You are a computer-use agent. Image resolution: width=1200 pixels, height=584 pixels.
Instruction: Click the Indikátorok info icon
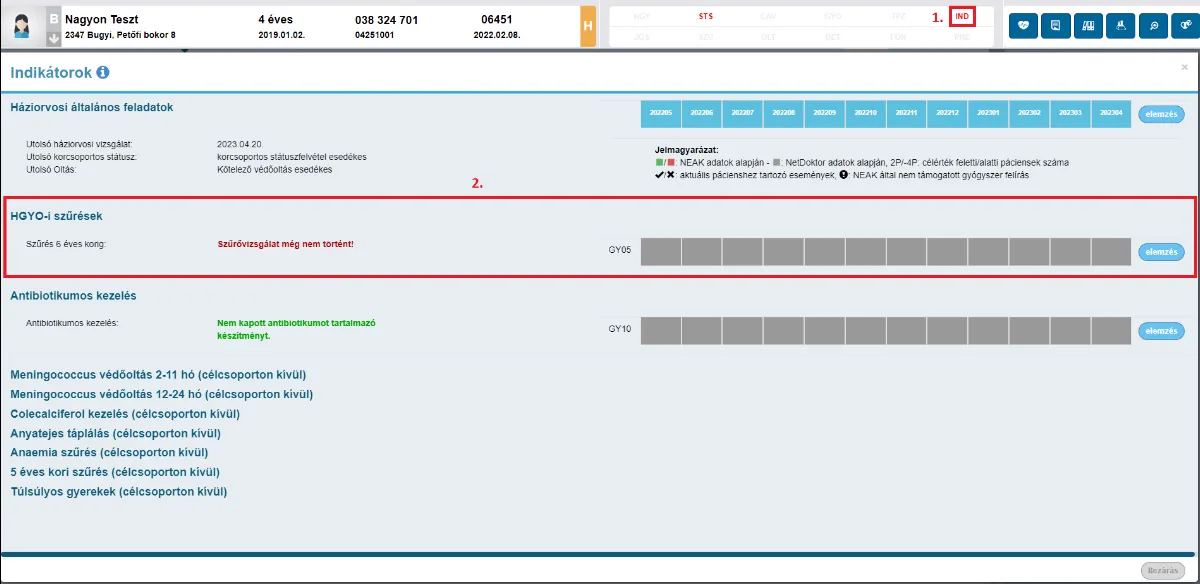point(103,73)
